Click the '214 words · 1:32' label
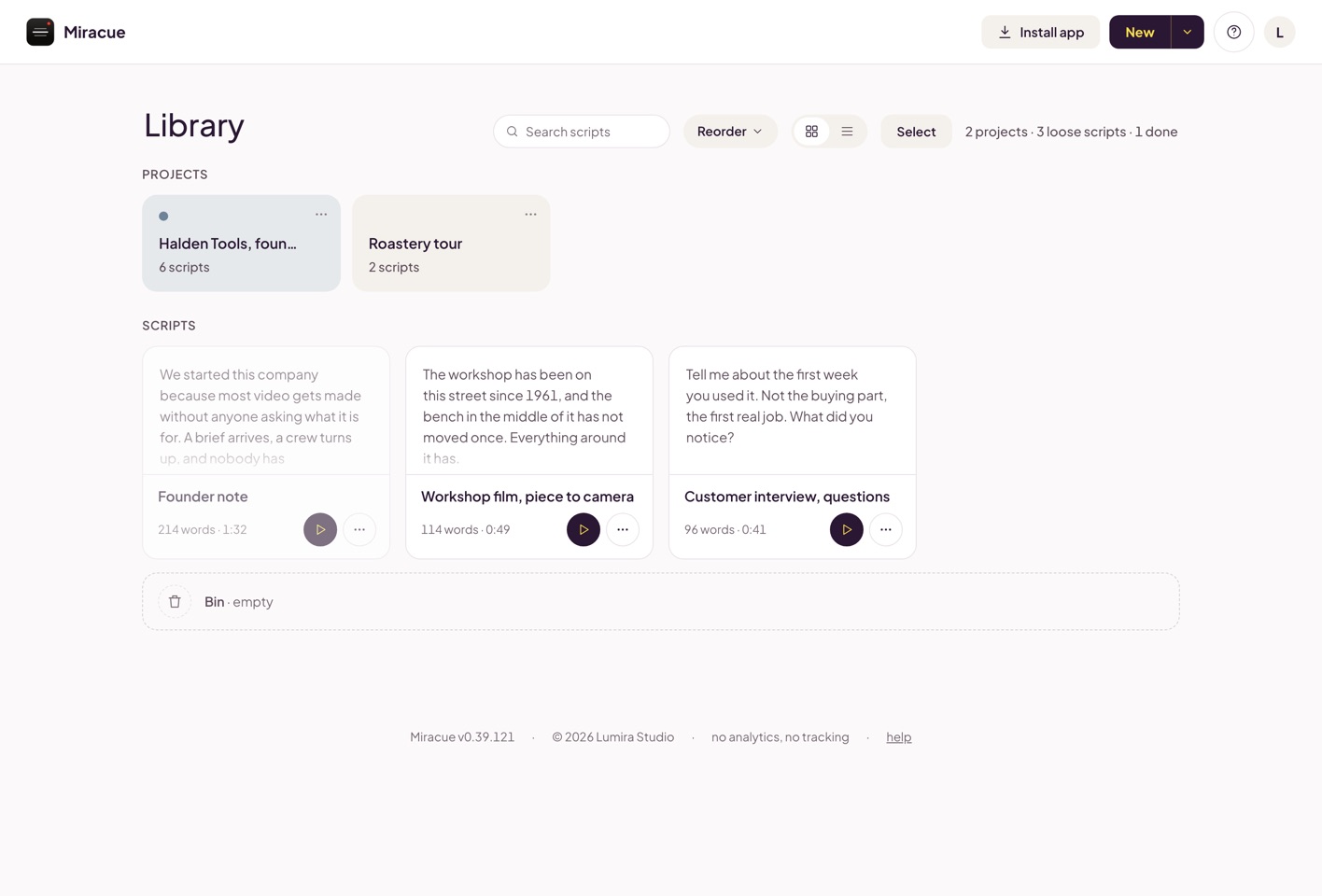This screenshot has height=896, width=1322. (203, 529)
